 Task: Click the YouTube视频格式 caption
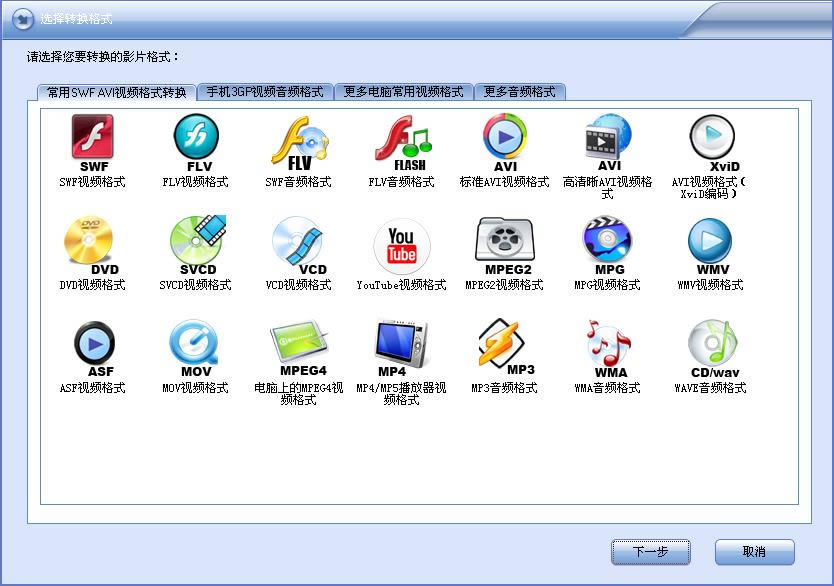pyautogui.click(x=402, y=285)
